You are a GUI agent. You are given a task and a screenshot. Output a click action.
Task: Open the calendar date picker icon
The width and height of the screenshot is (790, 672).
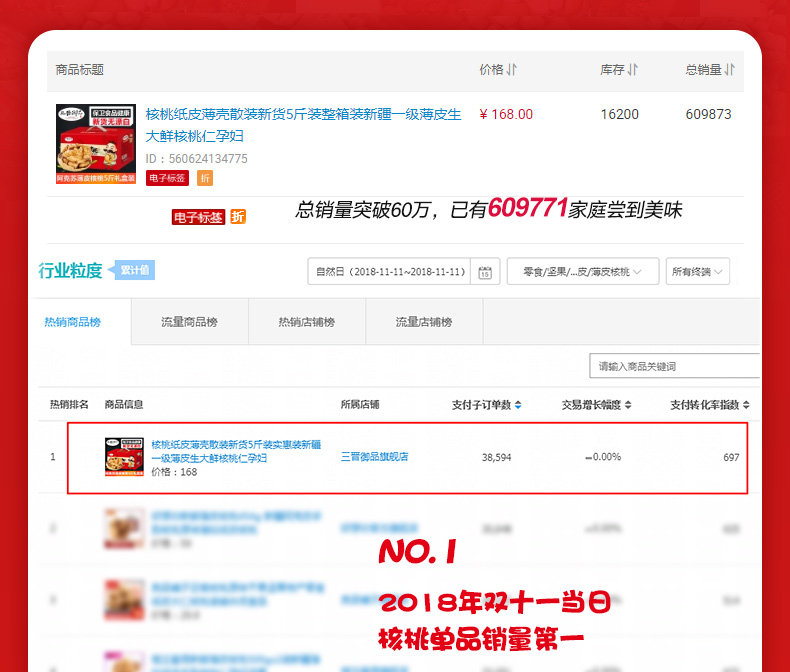pos(485,272)
